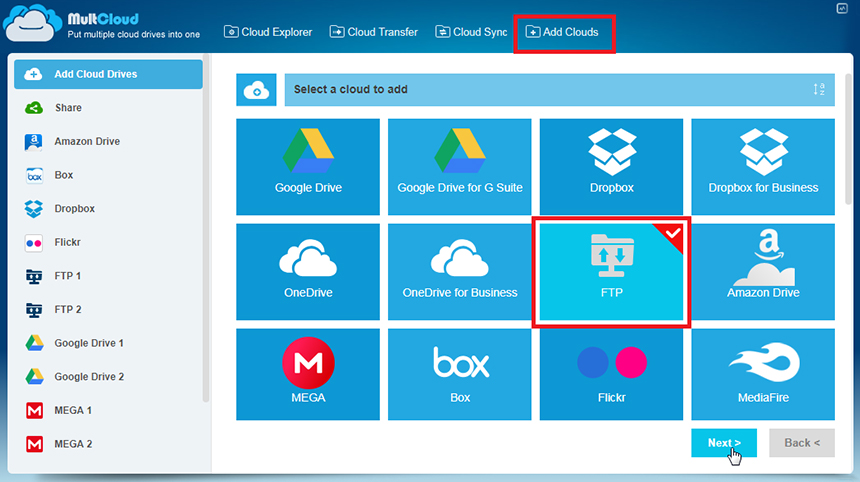
Task: Select the MediaFire cloud tile
Action: tap(763, 375)
